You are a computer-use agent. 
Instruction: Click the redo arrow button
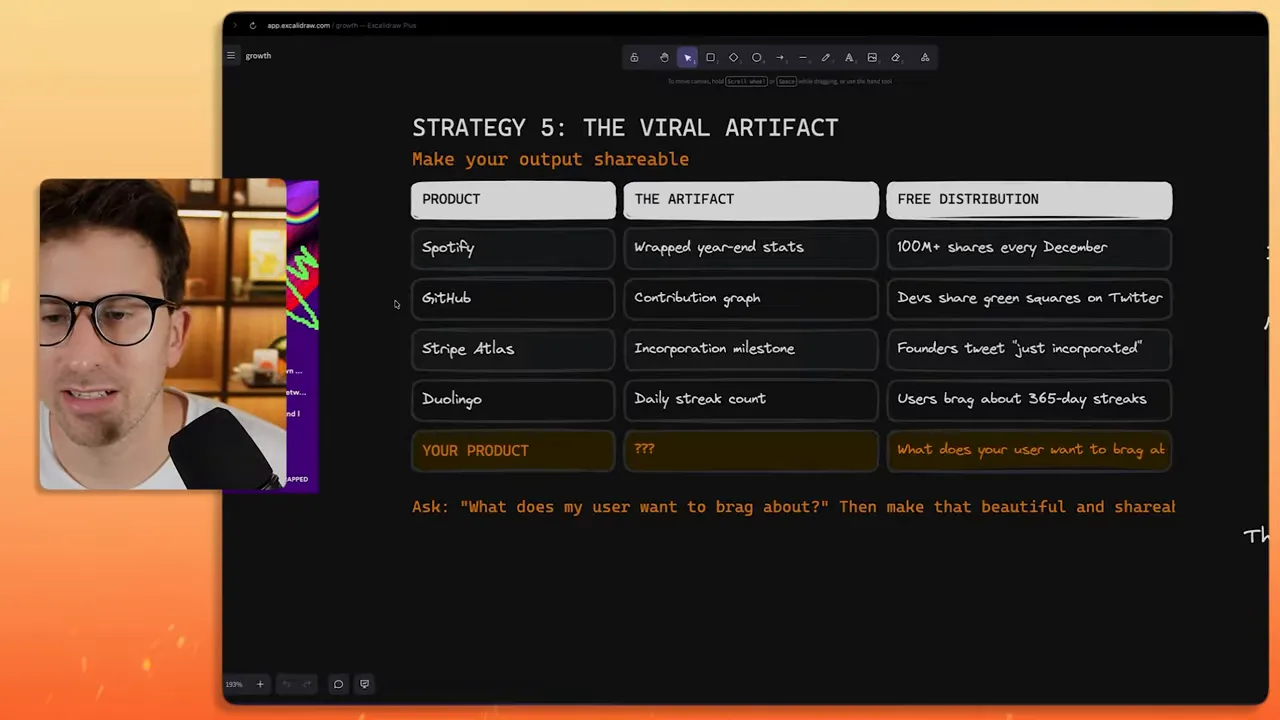point(307,685)
